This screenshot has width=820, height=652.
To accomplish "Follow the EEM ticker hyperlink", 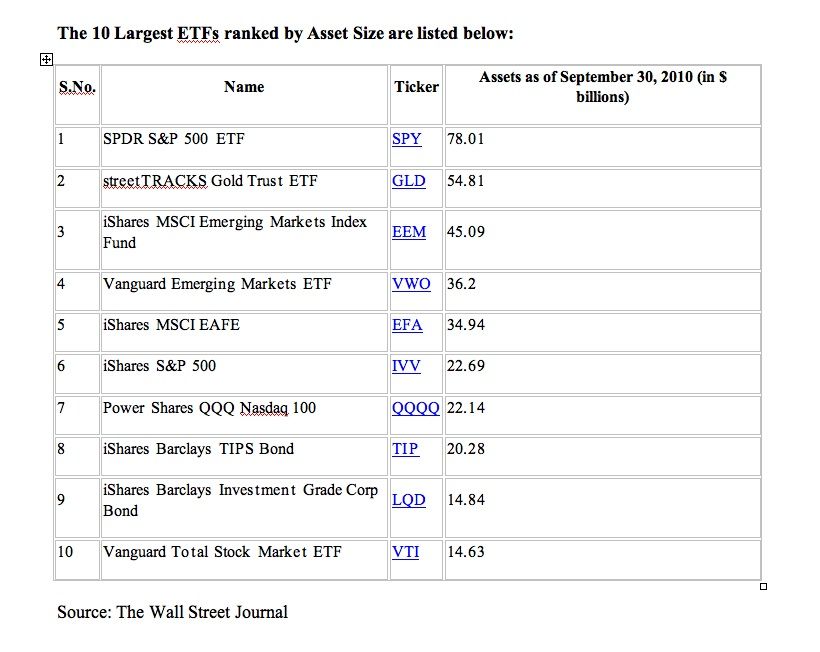I will 408,232.
